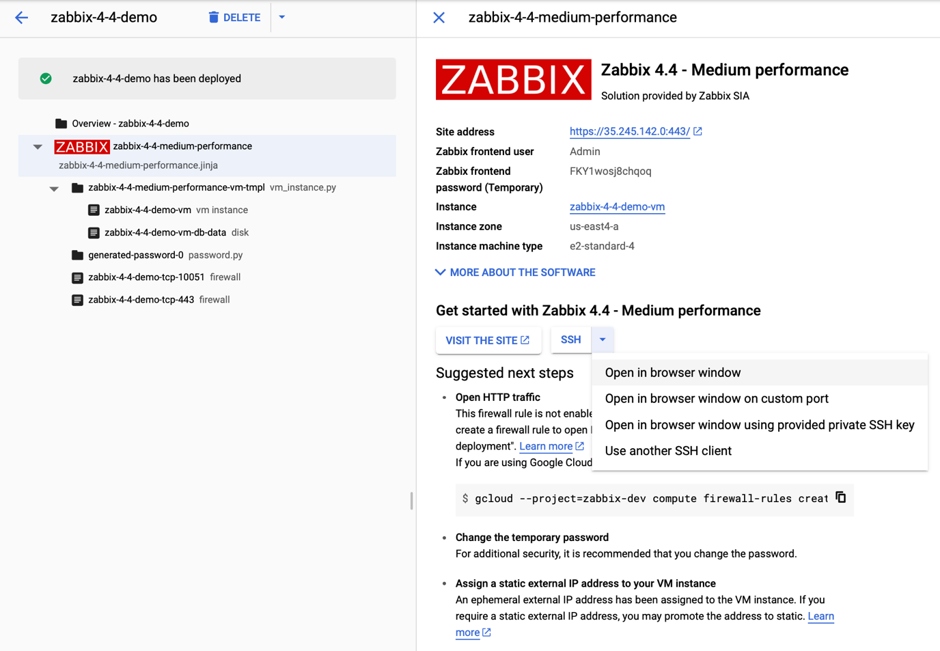Choose Open in browser window on custom port
Screen dimensions: 940x651
(x=716, y=399)
